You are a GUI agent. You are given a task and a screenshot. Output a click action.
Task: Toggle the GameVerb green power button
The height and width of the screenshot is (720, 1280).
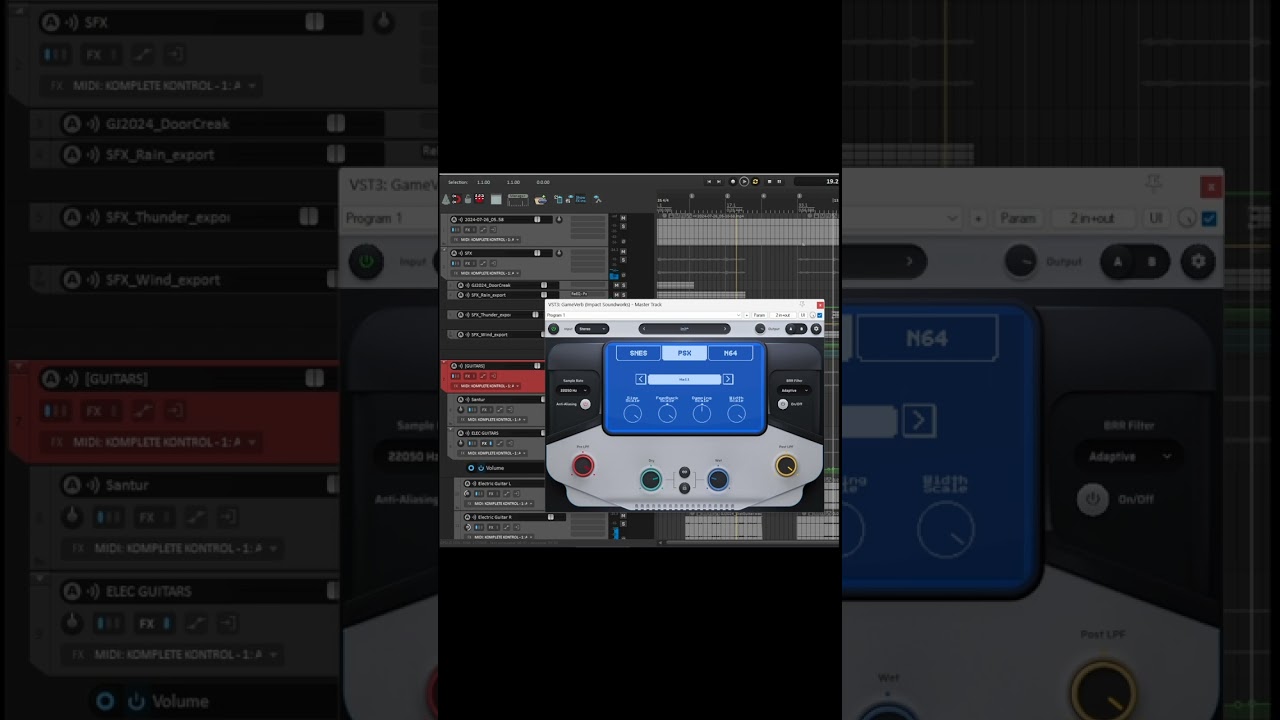point(553,329)
